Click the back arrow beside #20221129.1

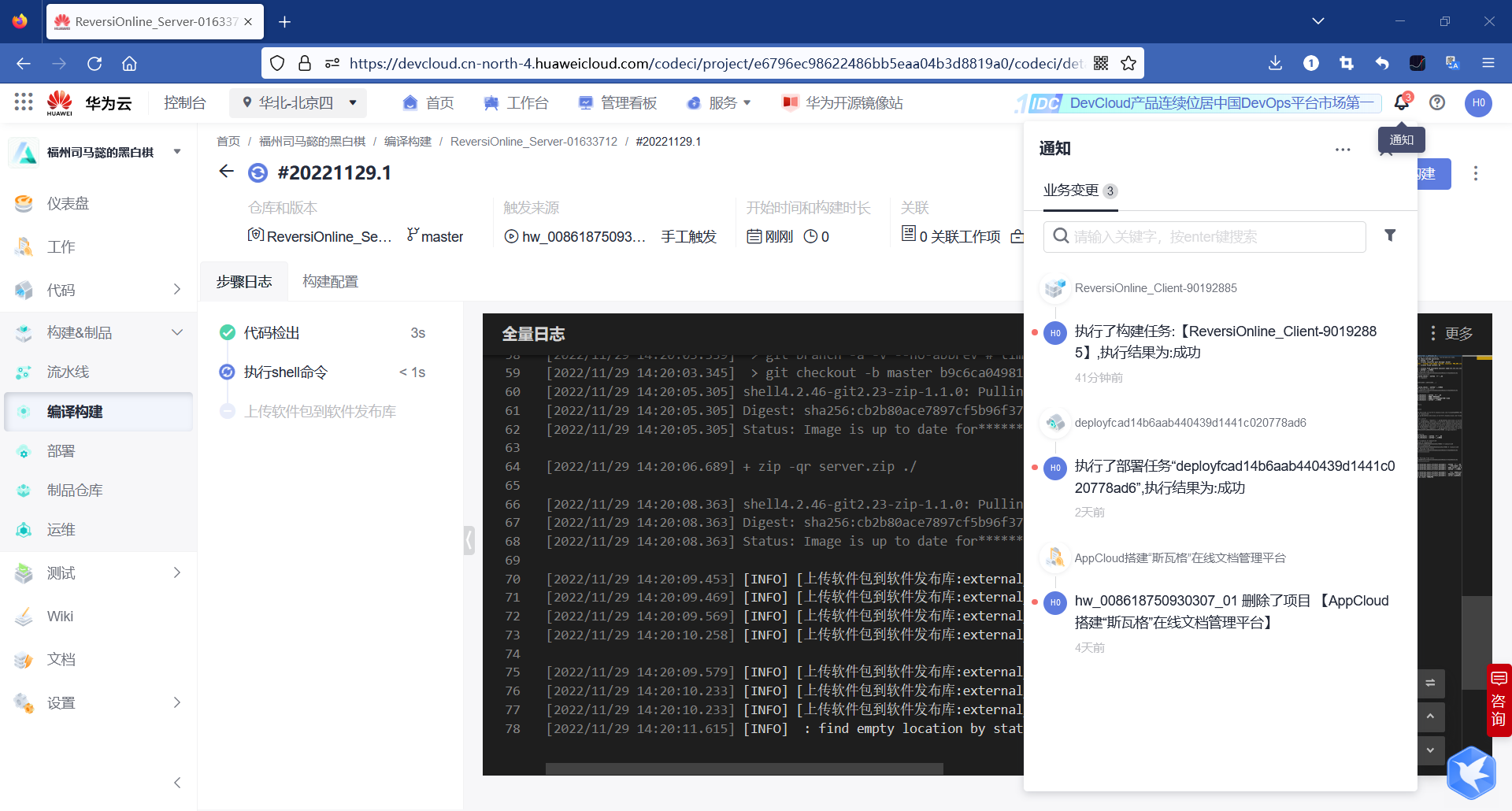coord(227,172)
